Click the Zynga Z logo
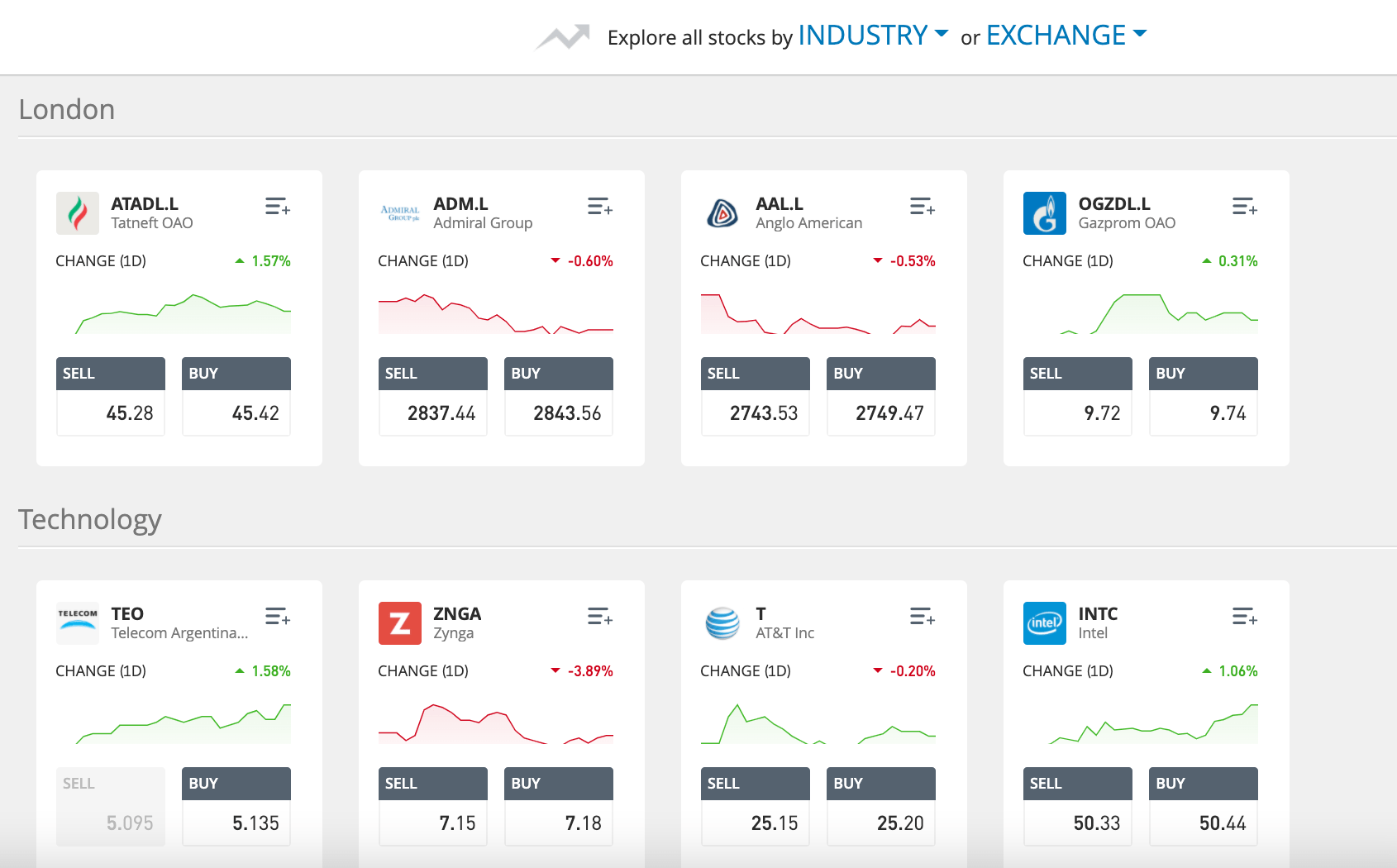 tap(400, 623)
